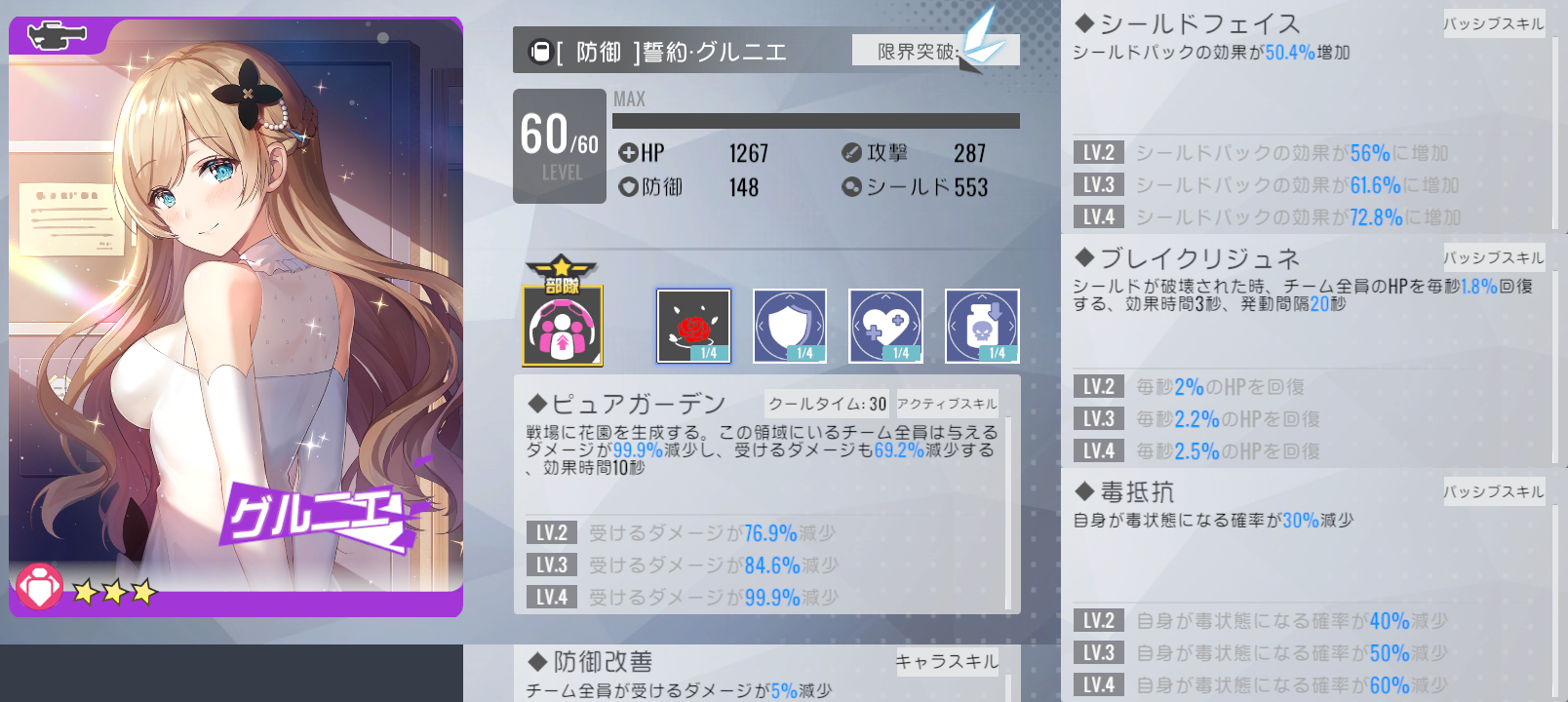Select the rose Pure Garden skill icon
This screenshot has height=702, width=1568.
pyautogui.click(x=693, y=326)
